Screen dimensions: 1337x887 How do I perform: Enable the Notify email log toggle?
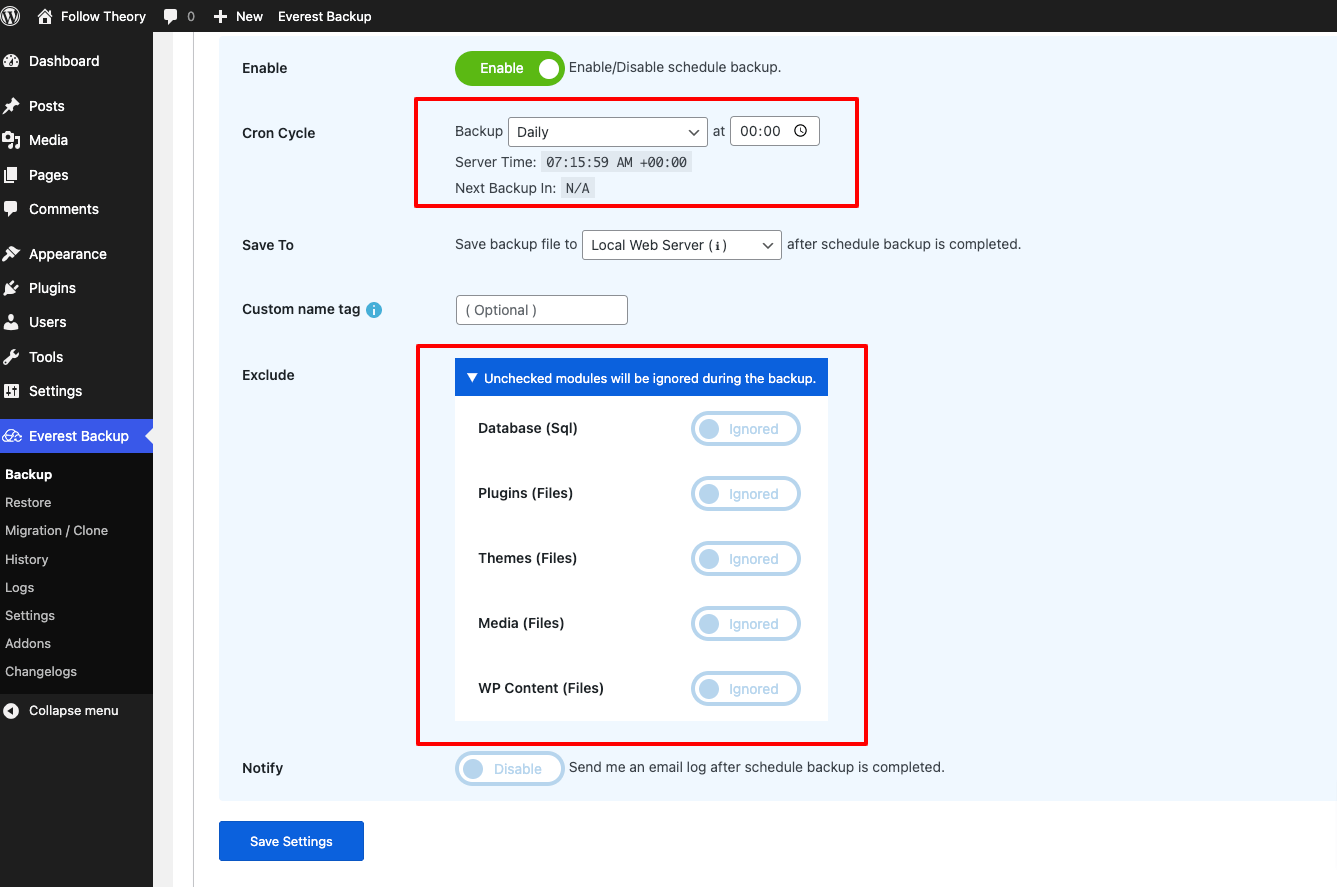(x=509, y=769)
